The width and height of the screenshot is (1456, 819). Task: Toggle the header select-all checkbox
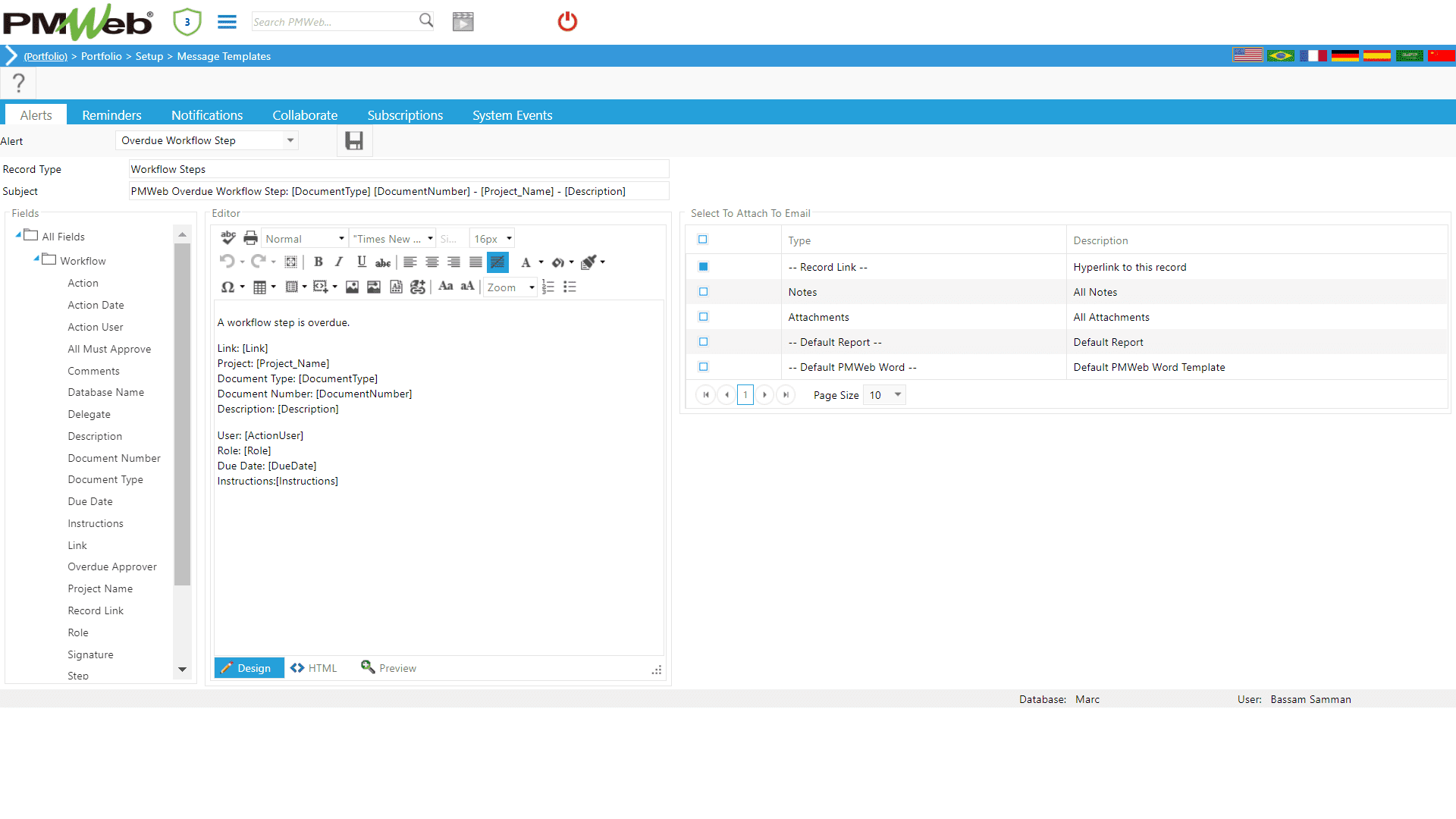(x=703, y=240)
